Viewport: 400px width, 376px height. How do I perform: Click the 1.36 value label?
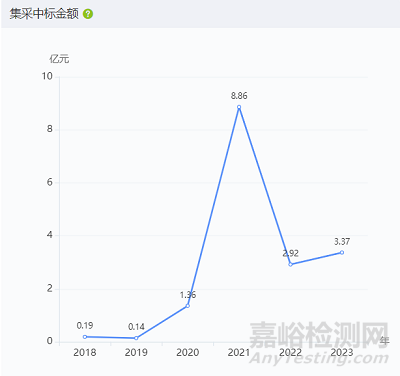tap(188, 295)
